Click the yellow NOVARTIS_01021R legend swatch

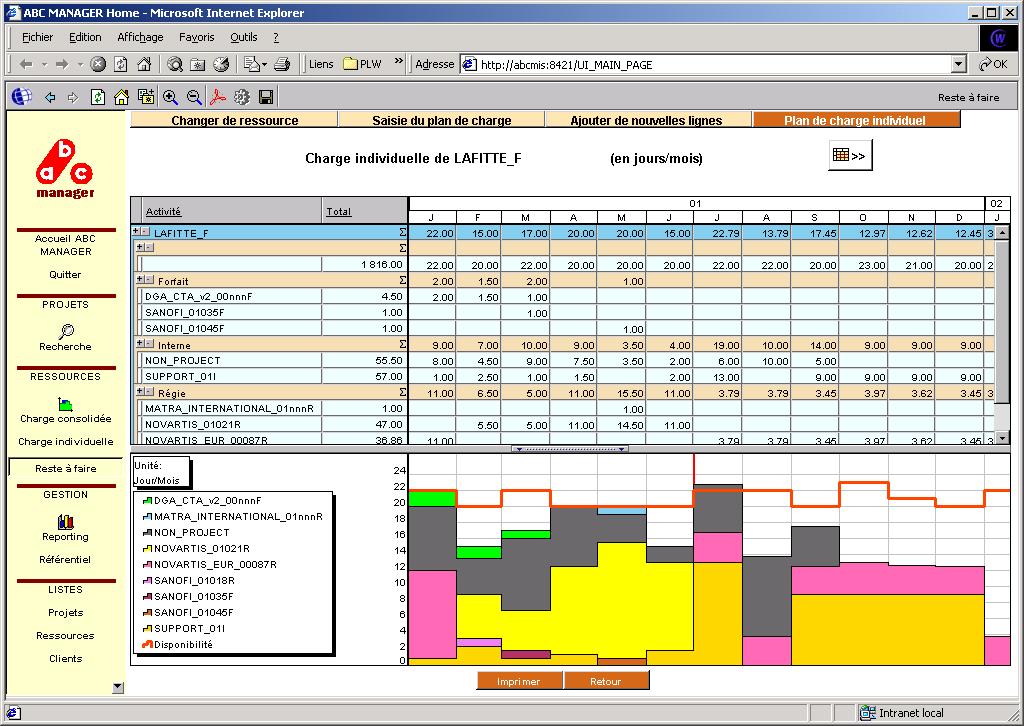point(146,549)
